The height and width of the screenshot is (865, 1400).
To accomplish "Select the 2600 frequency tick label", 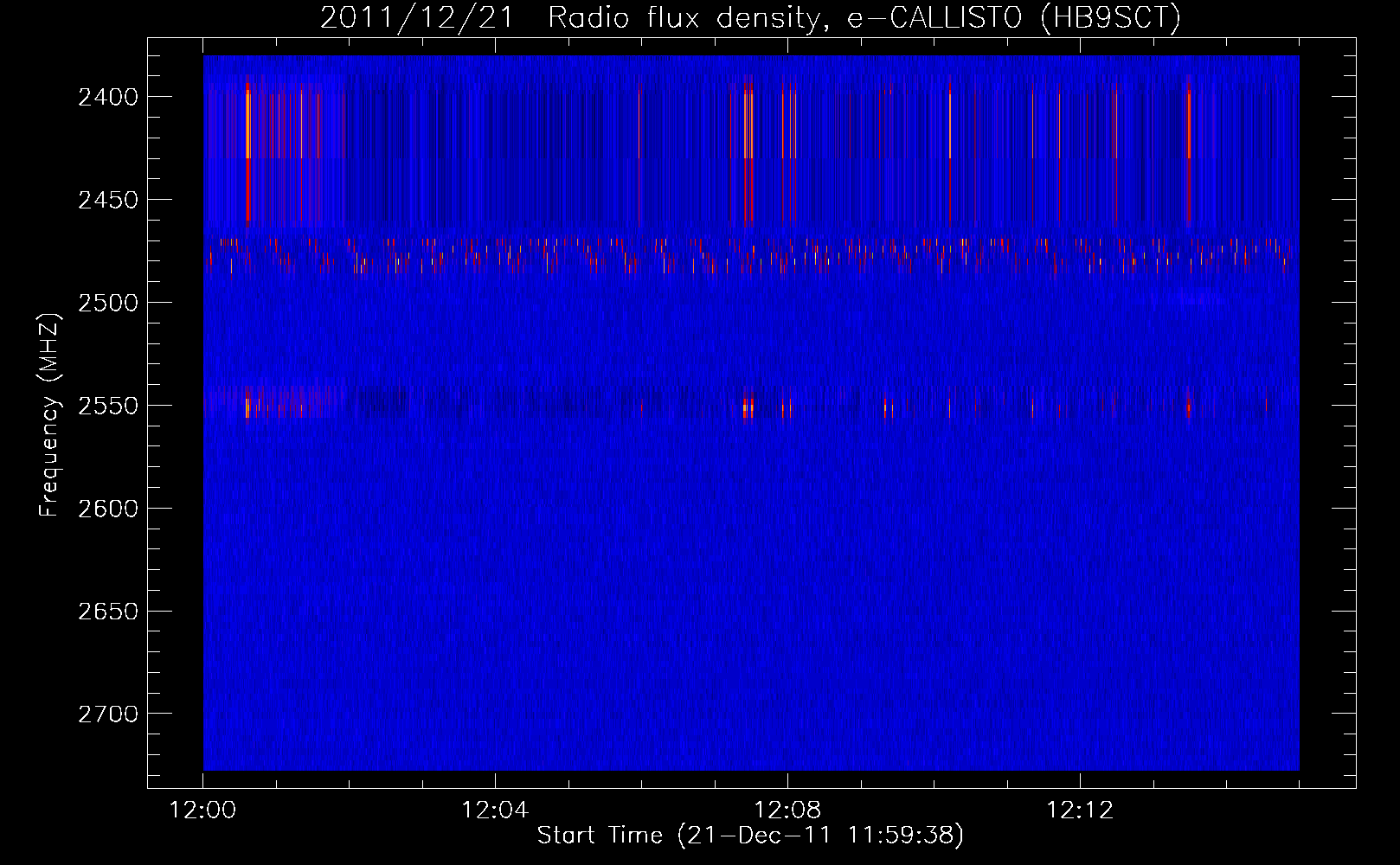I will (108, 509).
